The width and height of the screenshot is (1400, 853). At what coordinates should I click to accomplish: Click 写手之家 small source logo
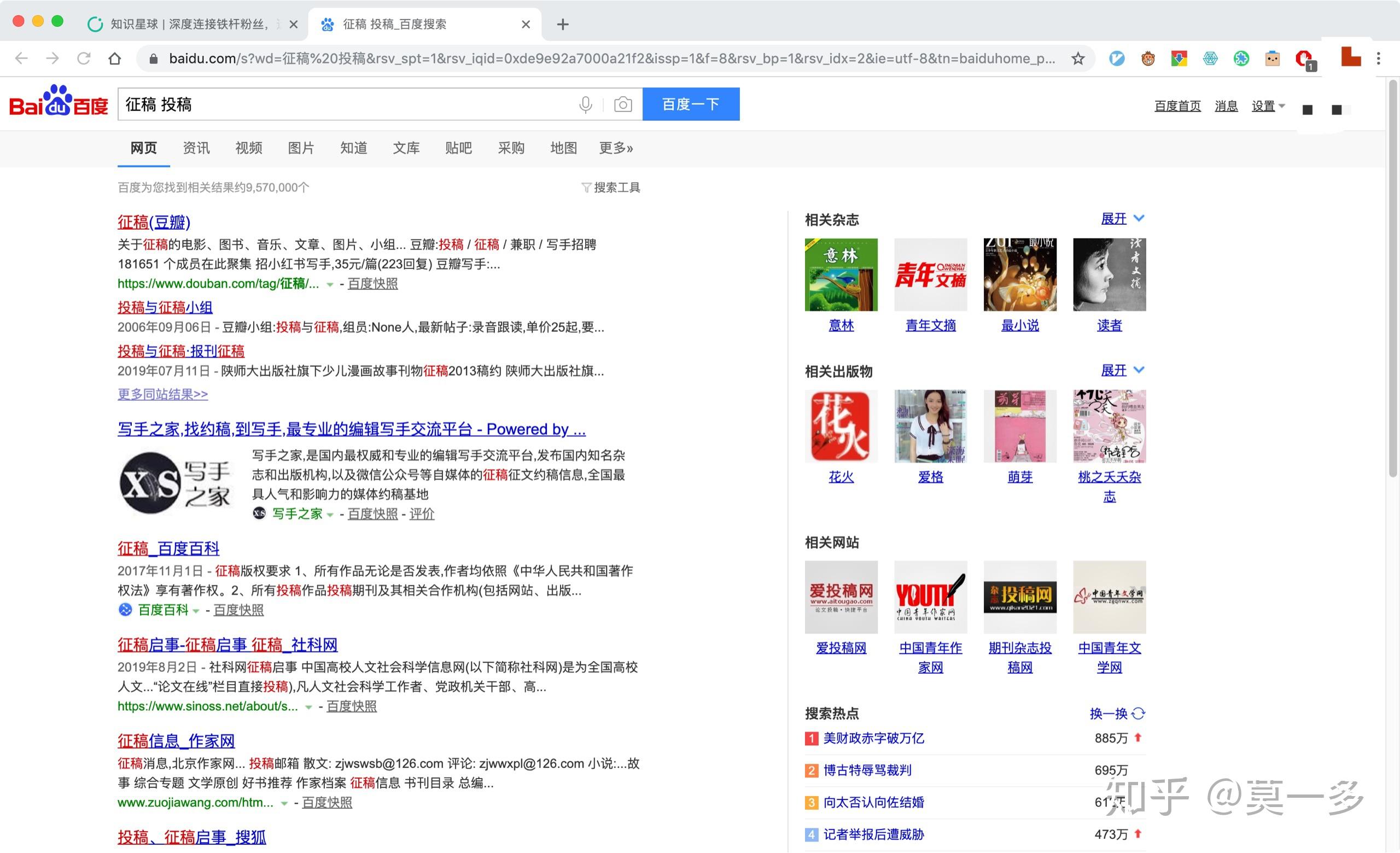pos(259,513)
